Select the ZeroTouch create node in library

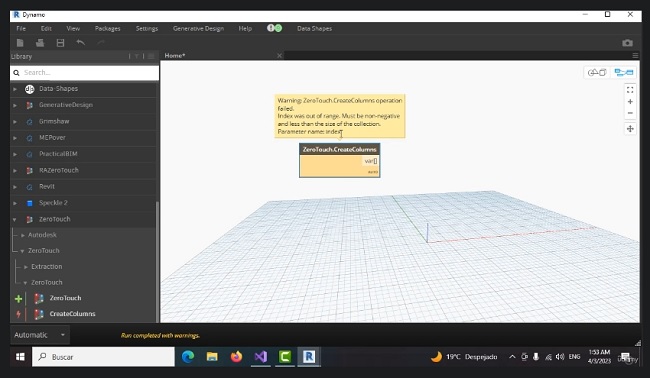point(65,298)
